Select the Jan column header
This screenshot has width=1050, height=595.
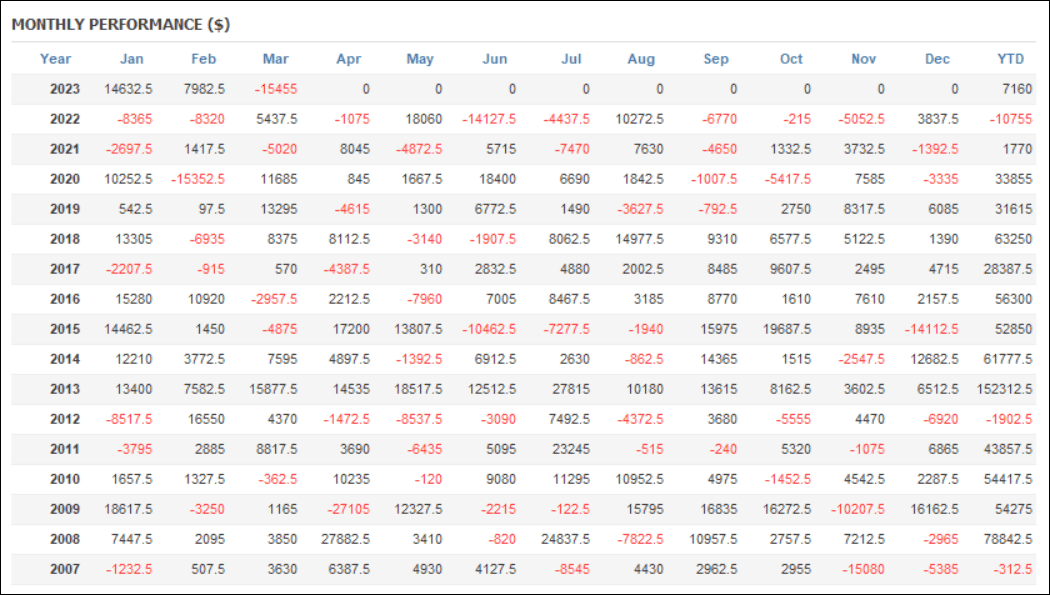tap(132, 59)
